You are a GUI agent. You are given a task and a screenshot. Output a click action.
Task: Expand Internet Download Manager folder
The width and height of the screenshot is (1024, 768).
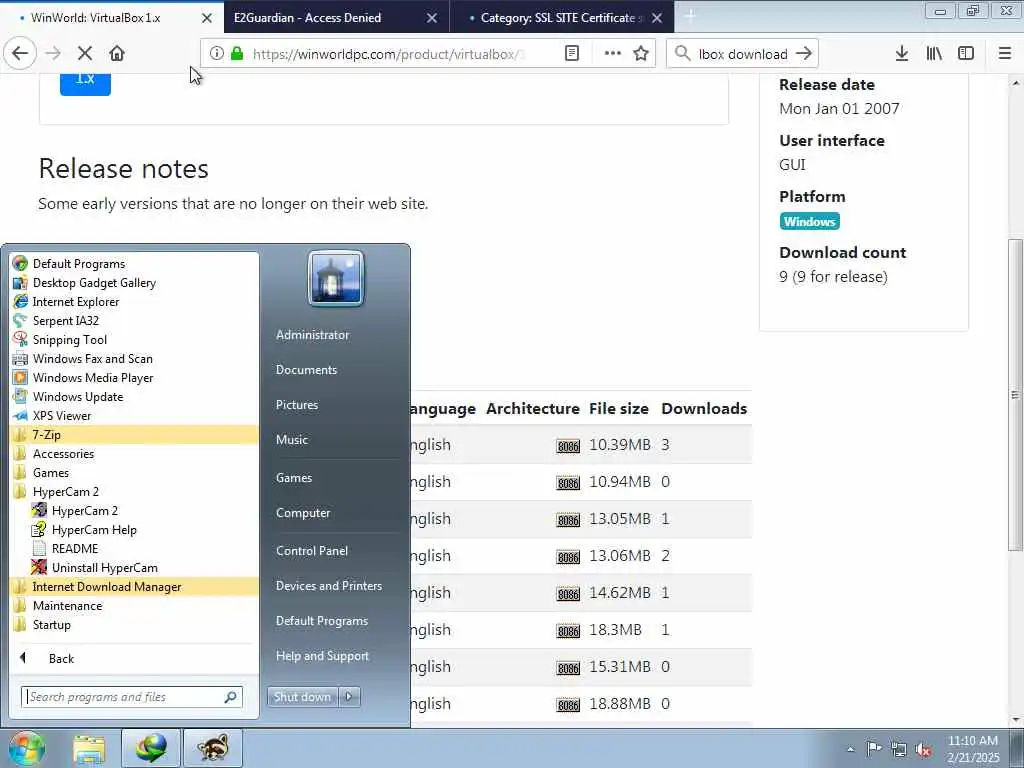click(x=135, y=586)
